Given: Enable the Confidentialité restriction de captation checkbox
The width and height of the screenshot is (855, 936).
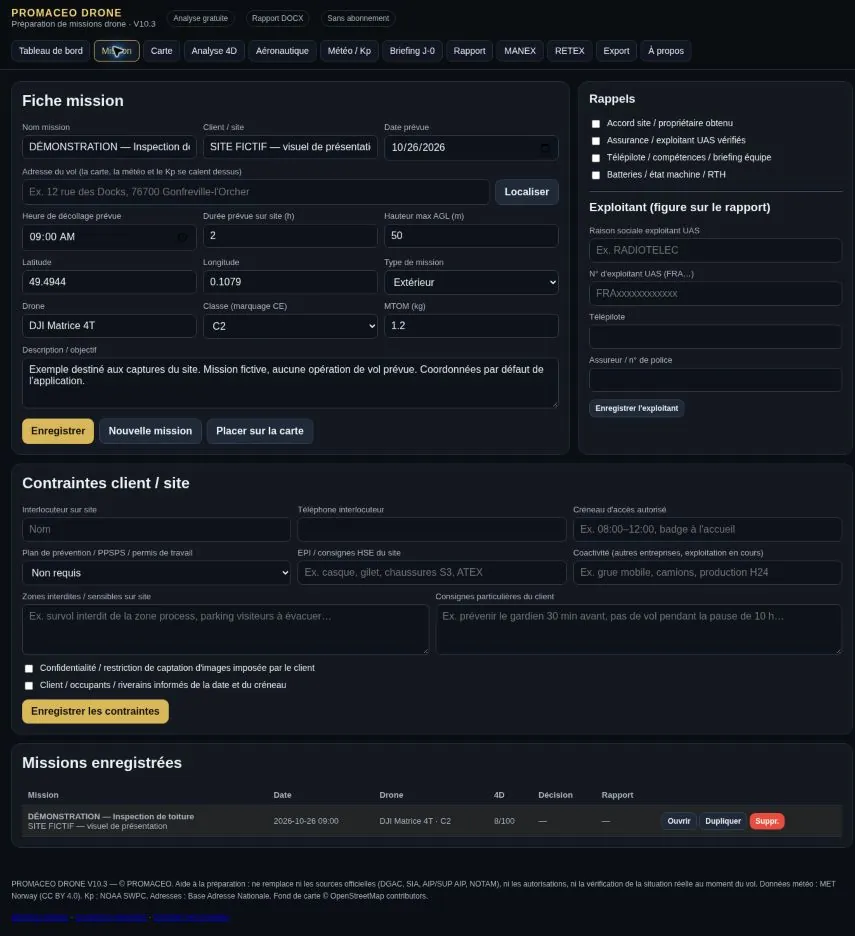Looking at the screenshot, I should coord(29,669).
